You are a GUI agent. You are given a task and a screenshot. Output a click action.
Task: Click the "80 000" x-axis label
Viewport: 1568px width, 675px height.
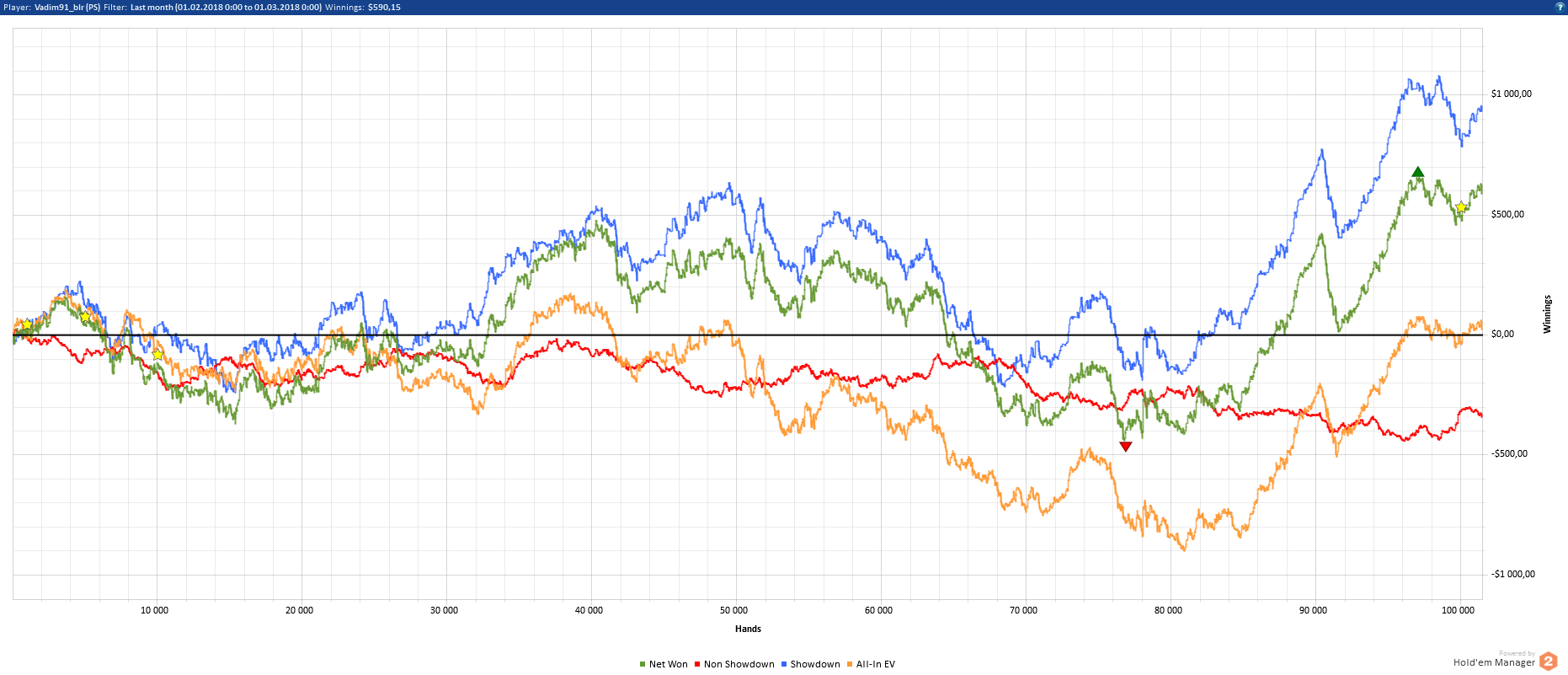(x=1168, y=610)
